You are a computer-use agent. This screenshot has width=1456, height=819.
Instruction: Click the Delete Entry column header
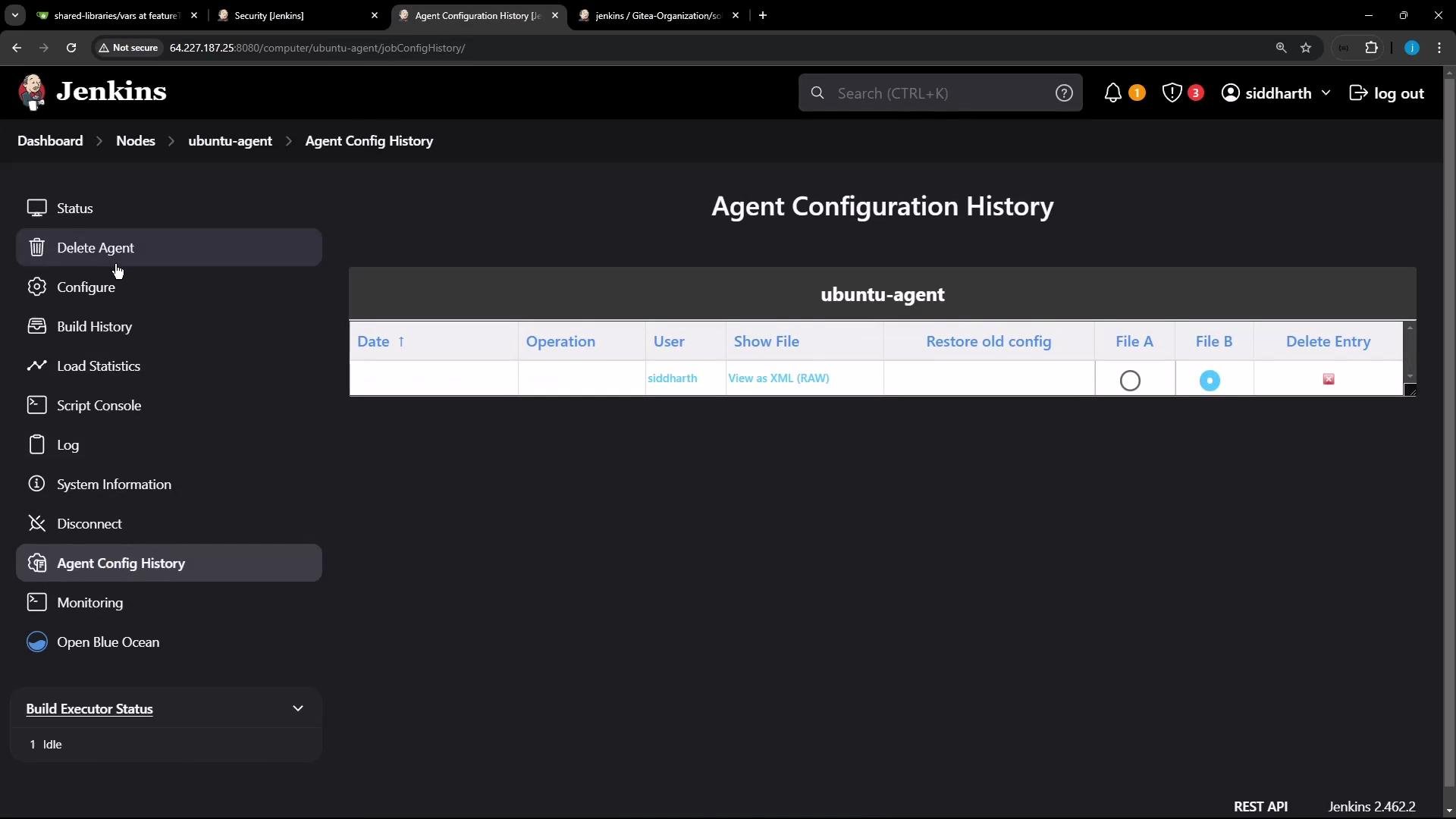coord(1328,341)
